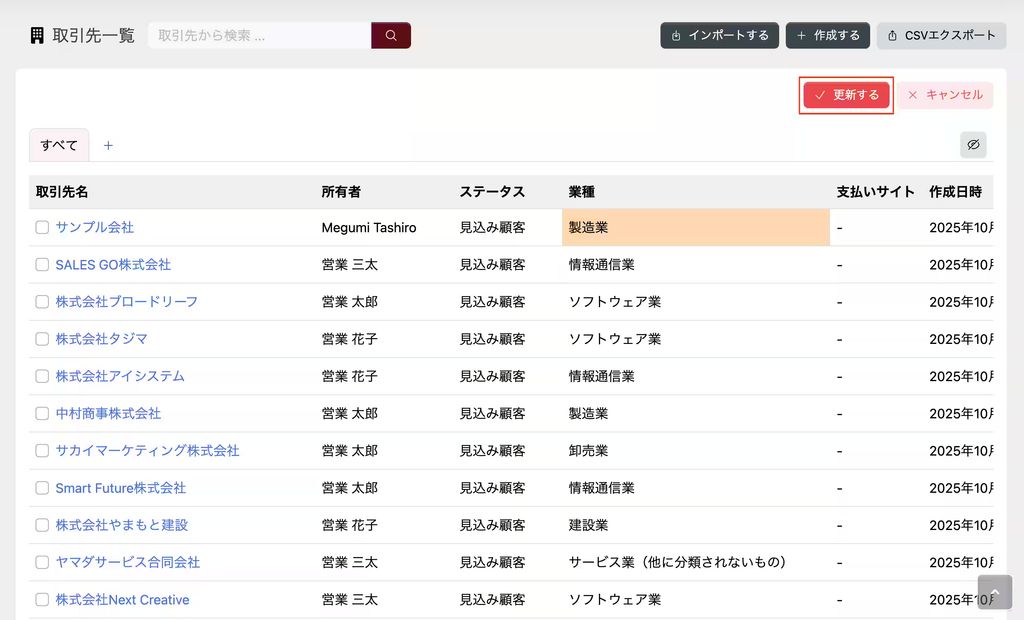Image resolution: width=1024 pixels, height=620 pixels.
Task: Click the building icon beside 取引先一覧
Action: coord(37,35)
